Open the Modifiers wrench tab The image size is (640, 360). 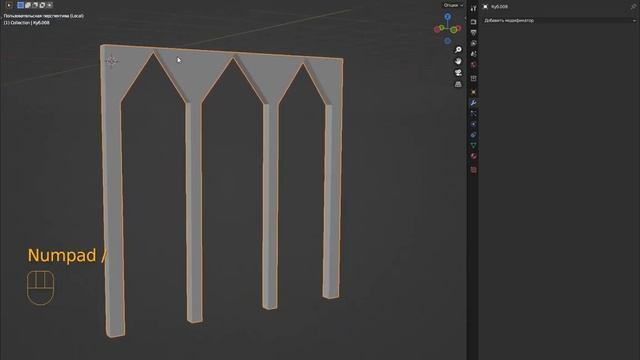pos(473,103)
